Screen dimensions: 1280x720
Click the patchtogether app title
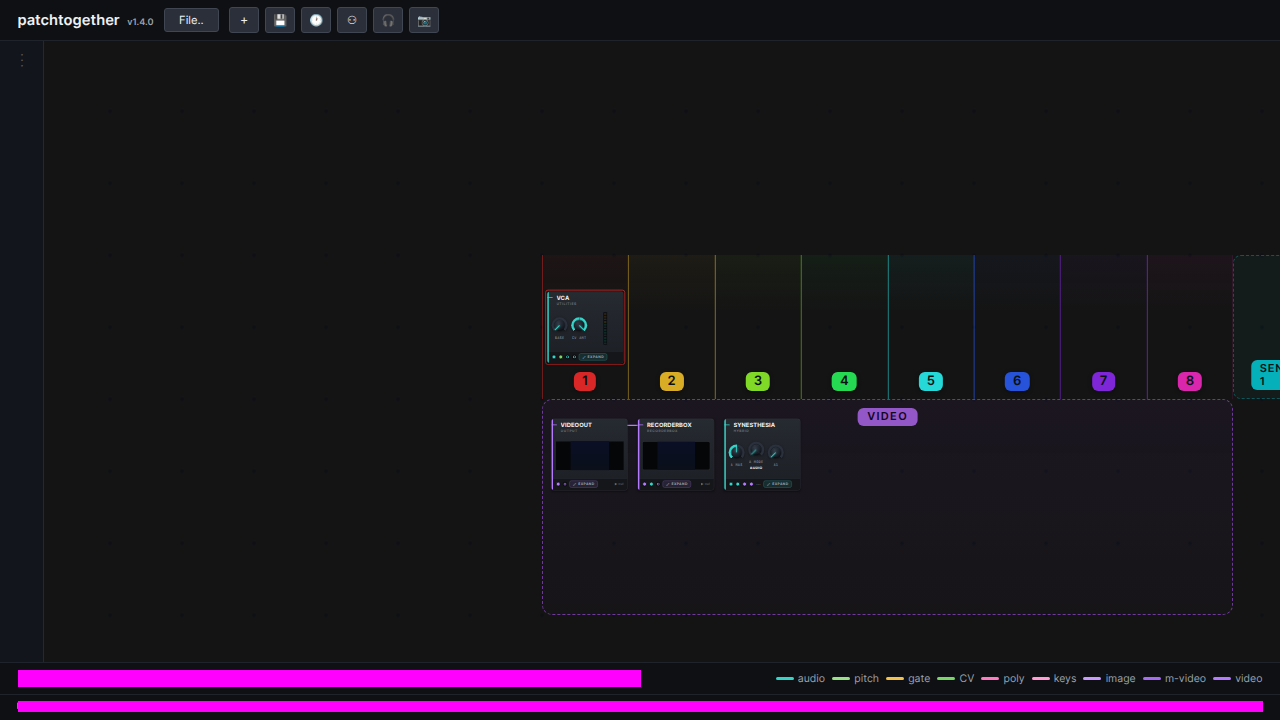pos(68,20)
